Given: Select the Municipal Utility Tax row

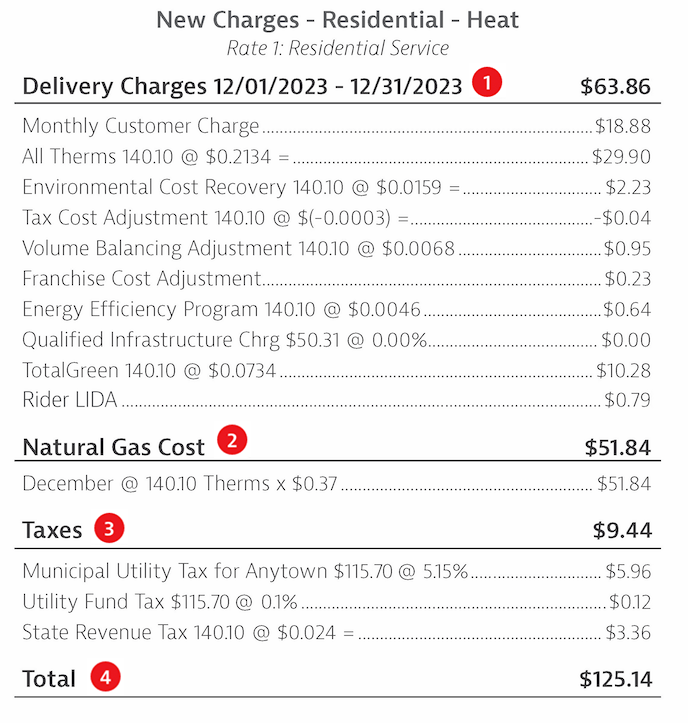Looking at the screenshot, I should pyautogui.click(x=337, y=571).
